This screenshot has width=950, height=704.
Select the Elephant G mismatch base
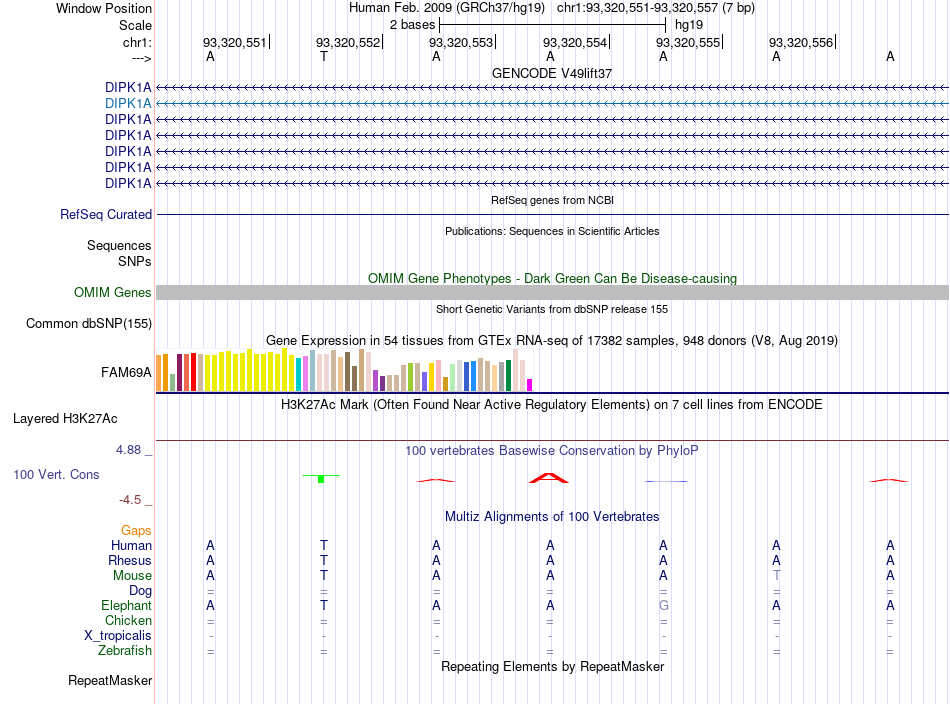664,605
